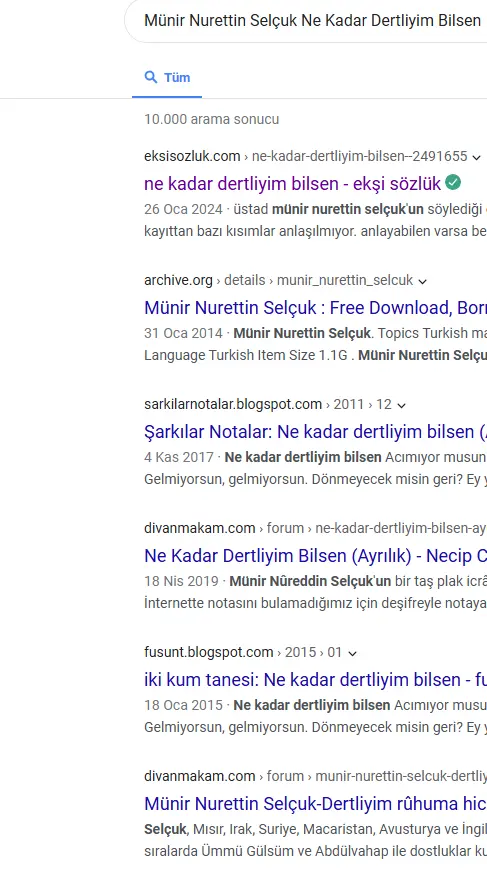Open Ne Kadar Dertliyim Bilsen (Ayrılık) result
Screen dimensions: 487x892
click(x=315, y=556)
